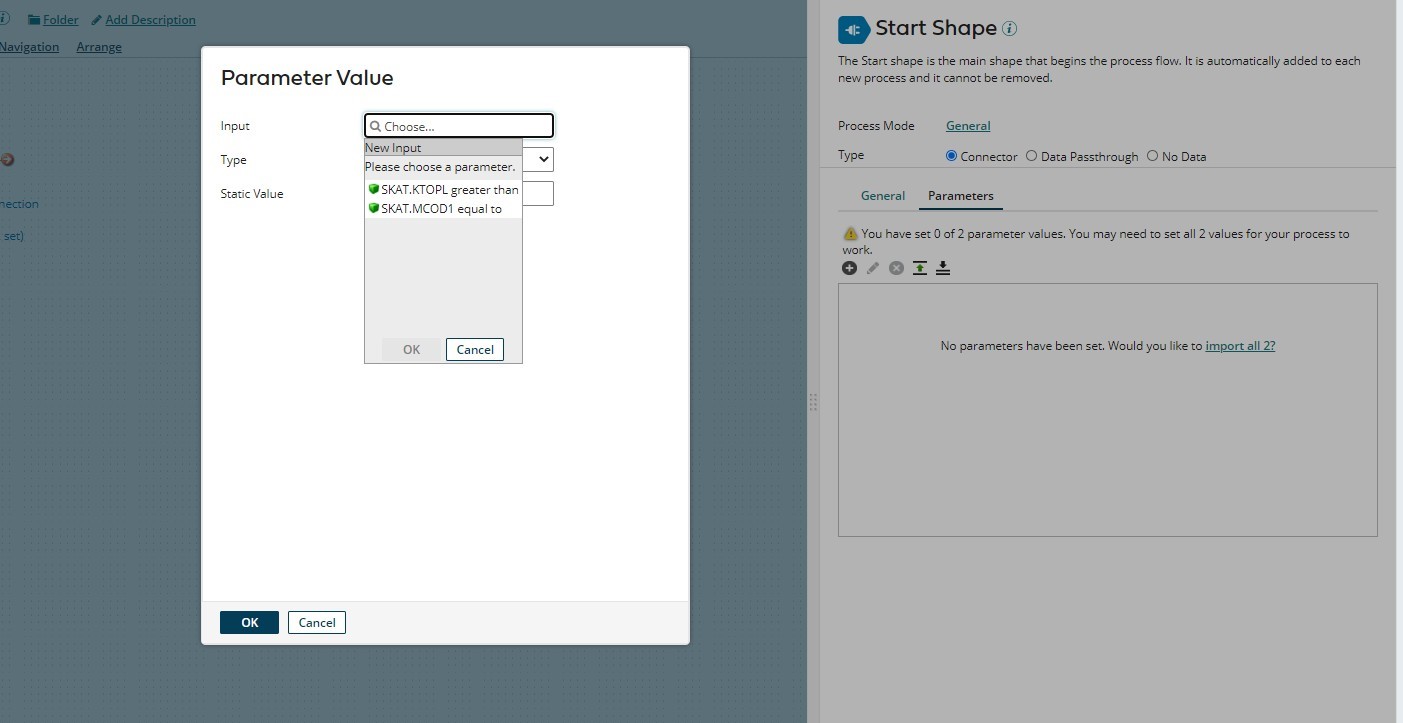
Task: Click the X remove icon in Parameters toolbar
Action: click(895, 267)
